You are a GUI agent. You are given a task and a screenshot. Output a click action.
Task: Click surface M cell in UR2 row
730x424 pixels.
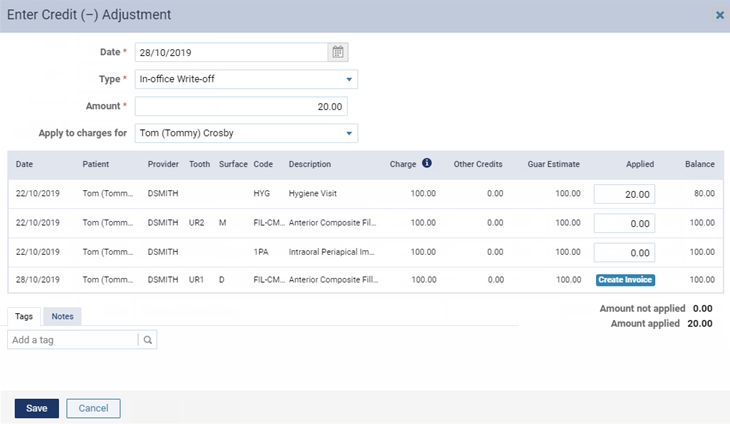coord(223,222)
